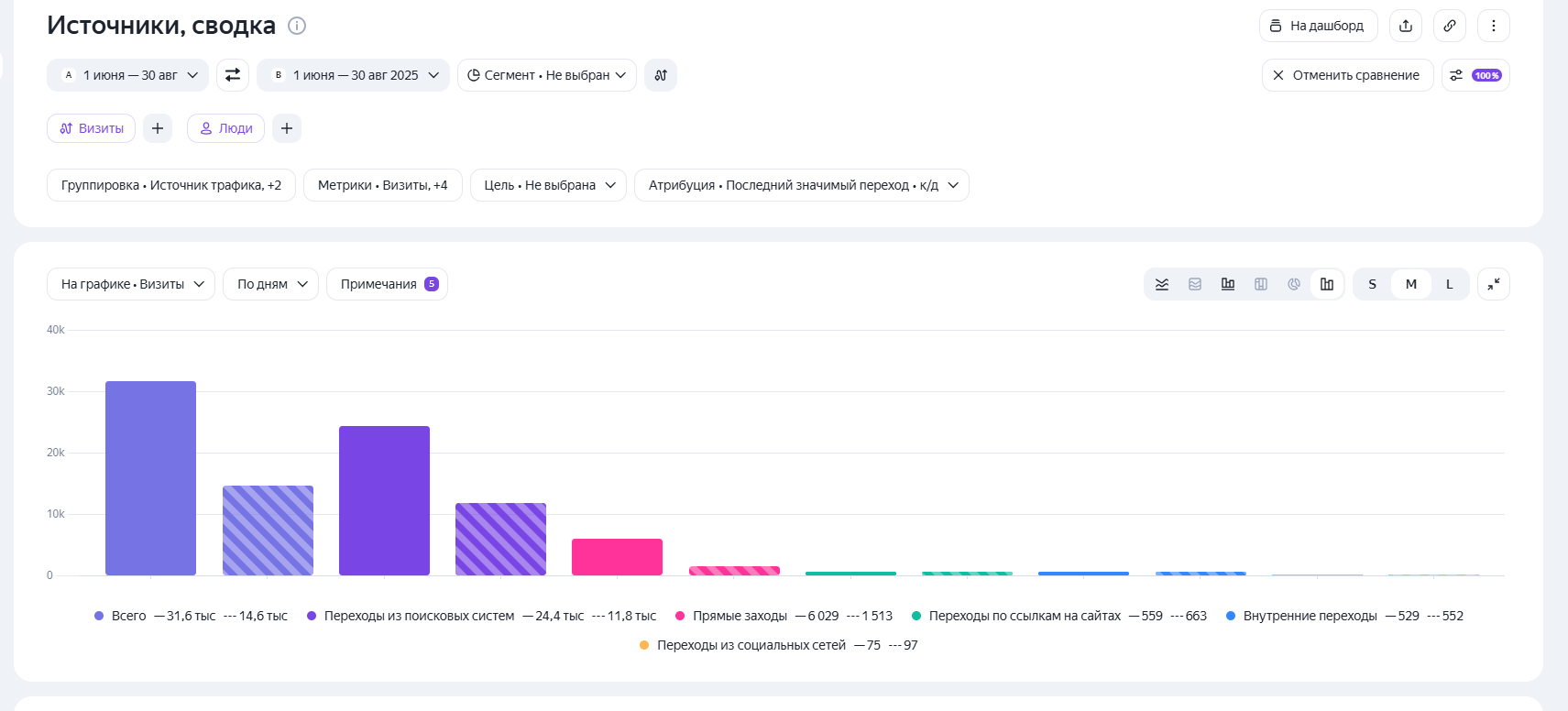Open Группировка • Источник трафика settings
This screenshot has height=711, width=1568.
pyautogui.click(x=171, y=185)
